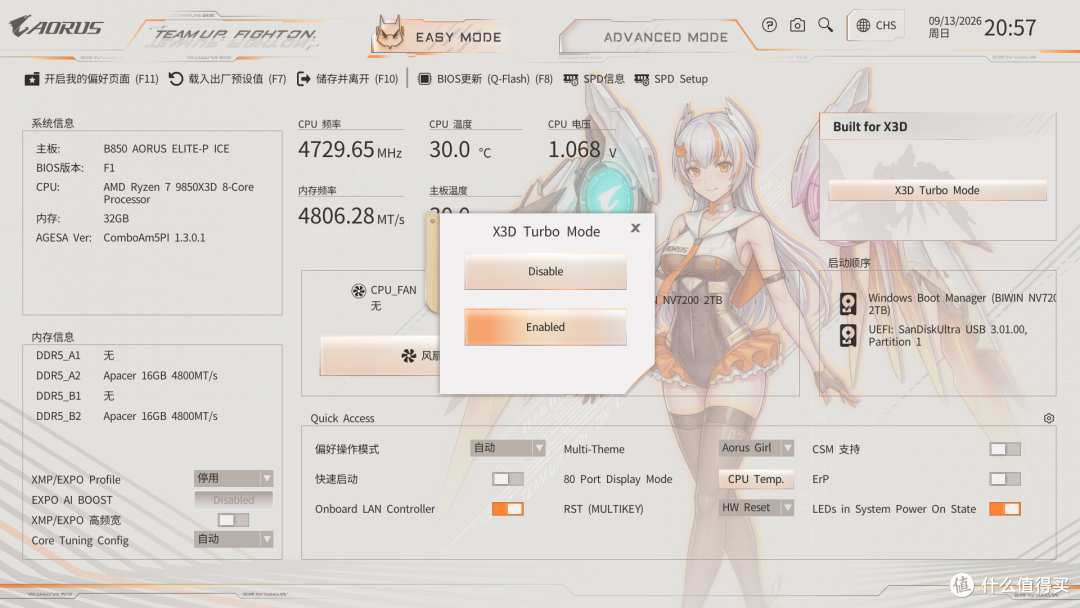Screen dimensions: 1080x608
Task: Open 开启我的偏好页面 (F11)
Action: tap(92, 79)
